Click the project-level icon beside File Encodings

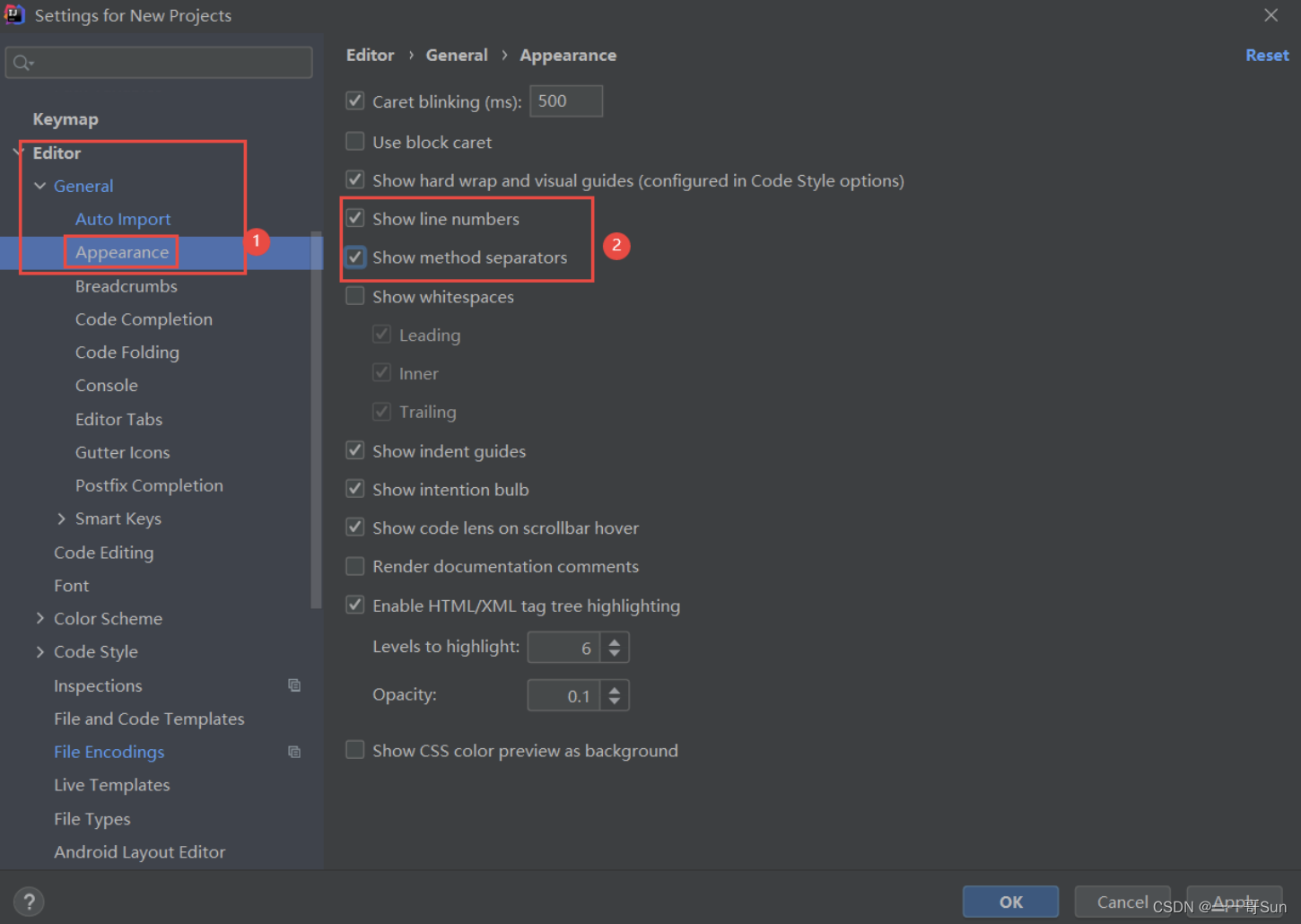pyautogui.click(x=294, y=752)
